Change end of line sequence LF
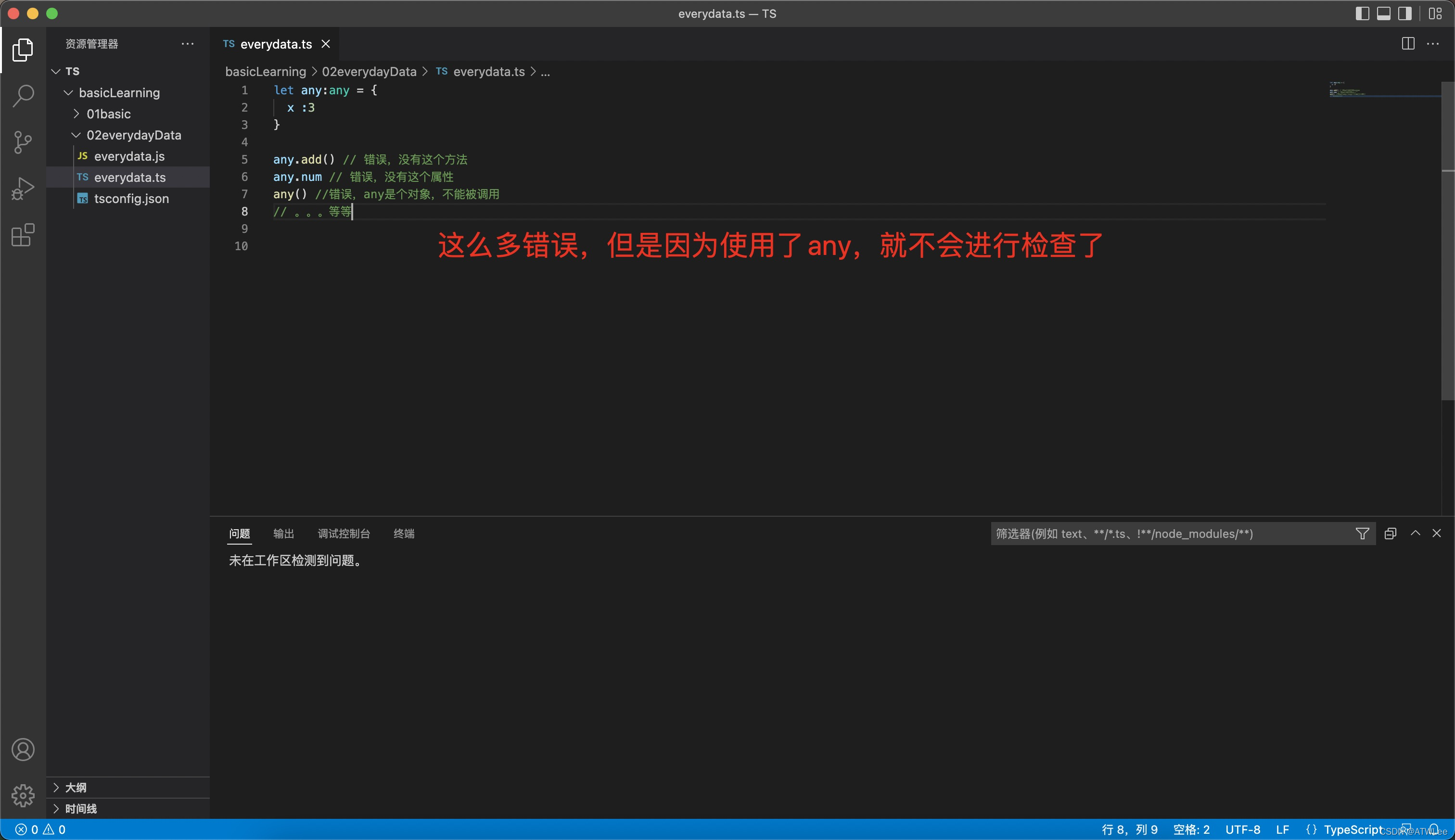The height and width of the screenshot is (840, 1455). 1282,829
